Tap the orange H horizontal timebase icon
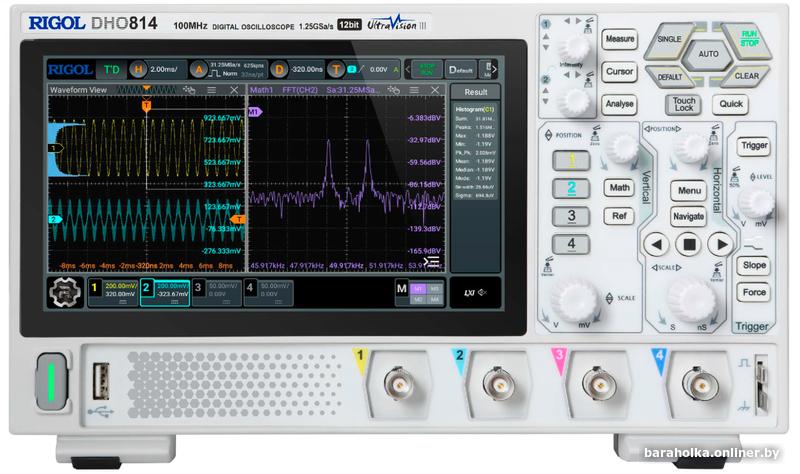This screenshot has height=474, width=800. coord(138,69)
